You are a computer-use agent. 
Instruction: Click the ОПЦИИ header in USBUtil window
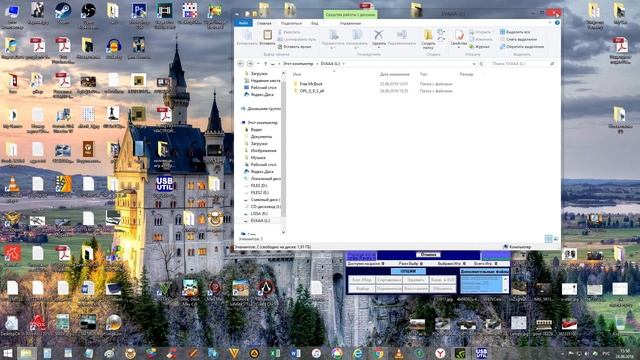click(408, 271)
